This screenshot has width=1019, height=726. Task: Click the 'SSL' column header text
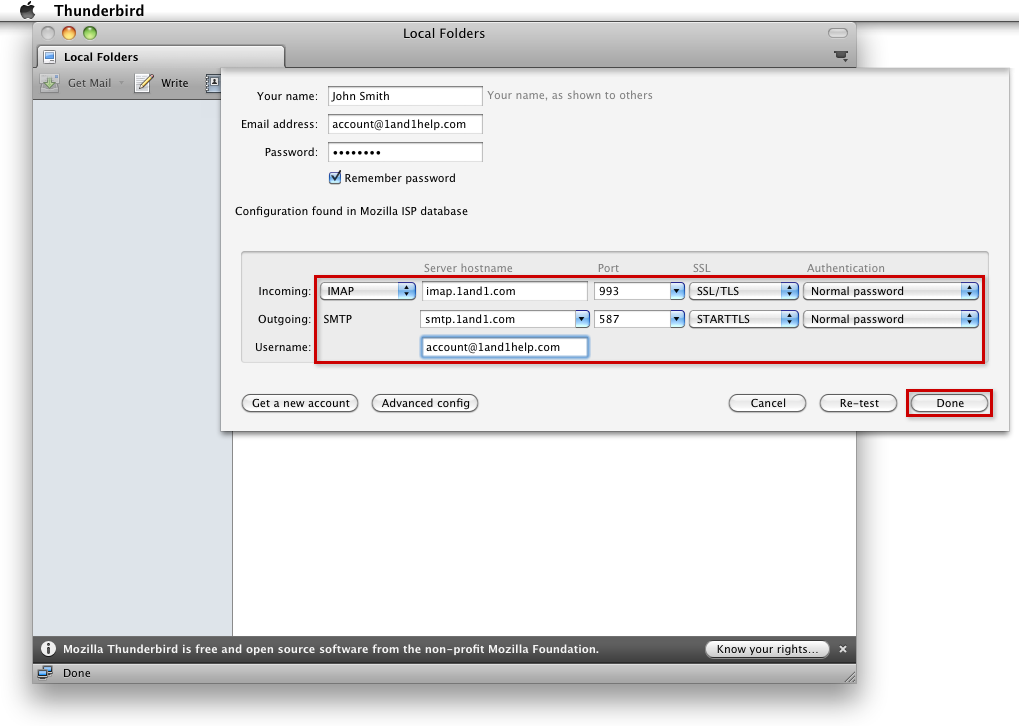point(701,268)
